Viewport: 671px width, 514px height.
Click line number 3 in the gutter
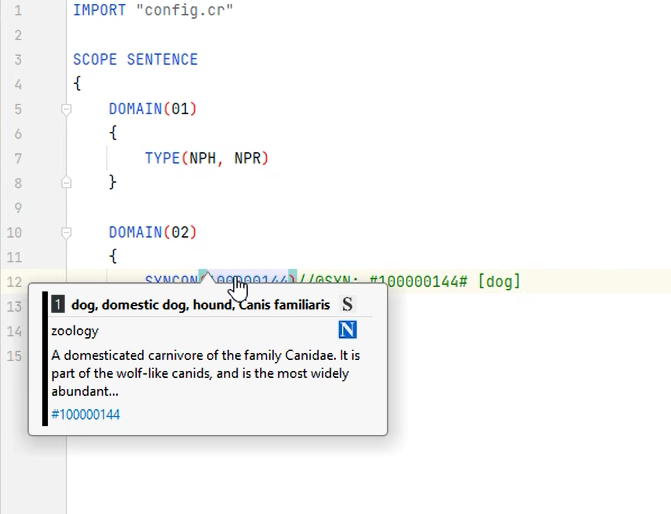click(x=16, y=60)
